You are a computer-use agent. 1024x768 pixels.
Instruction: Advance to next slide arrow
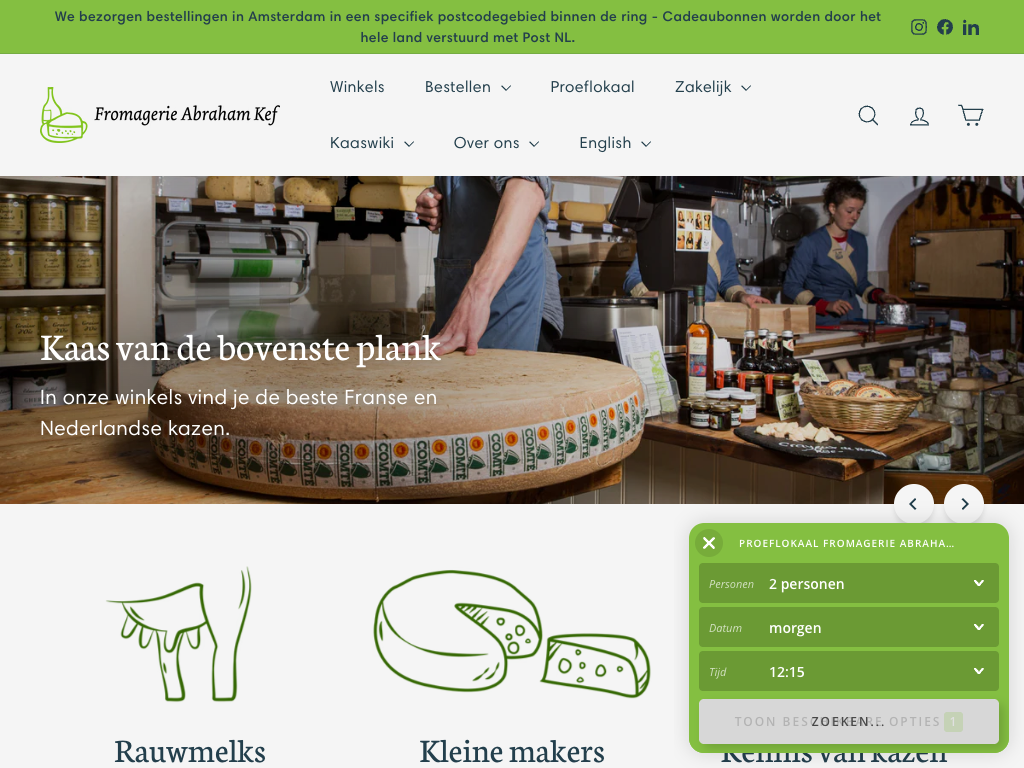click(964, 504)
